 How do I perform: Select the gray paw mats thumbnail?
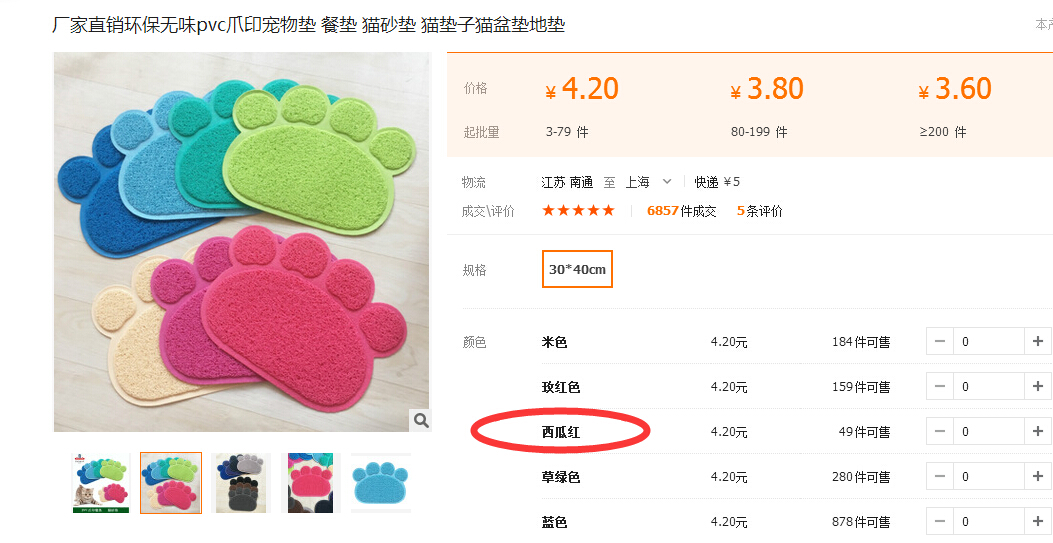241,483
